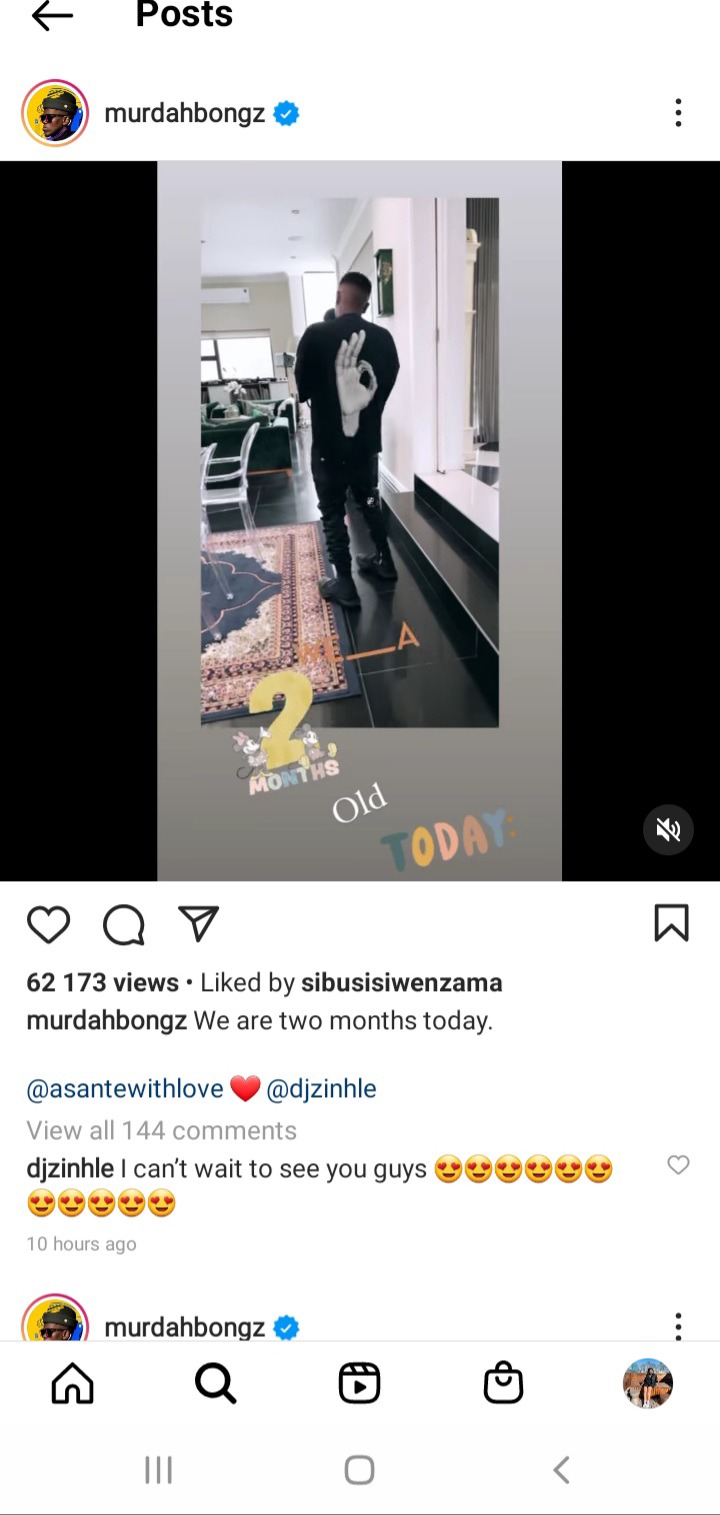Image resolution: width=720 pixels, height=1515 pixels.
Task: Open comments via speech bubble icon
Action: (124, 924)
